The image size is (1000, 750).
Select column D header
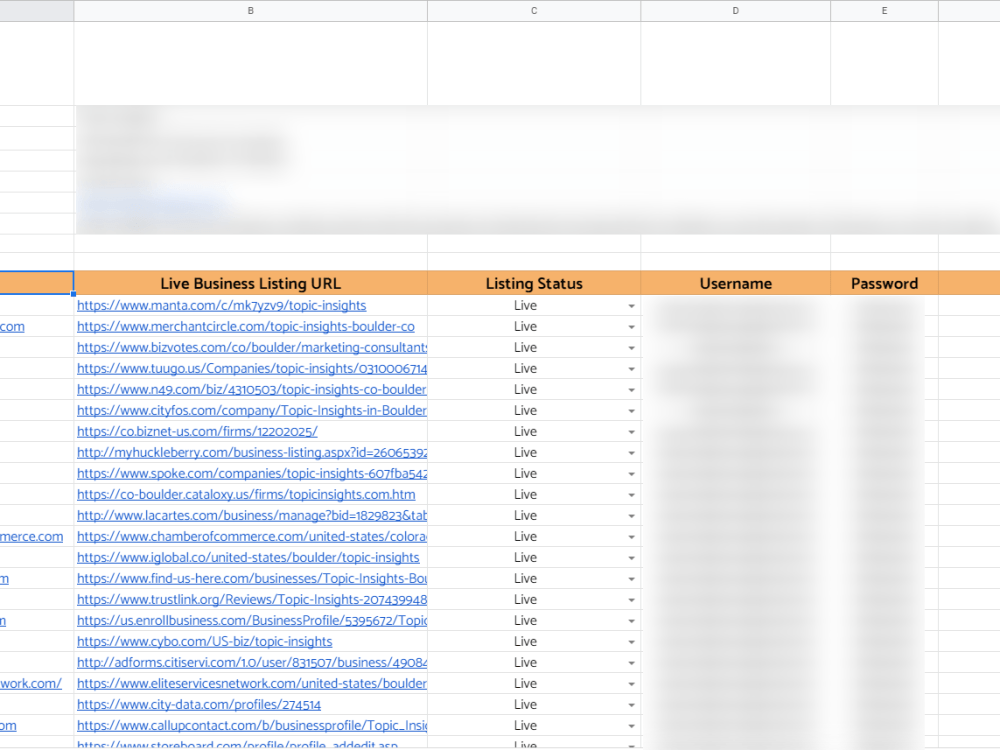click(735, 11)
